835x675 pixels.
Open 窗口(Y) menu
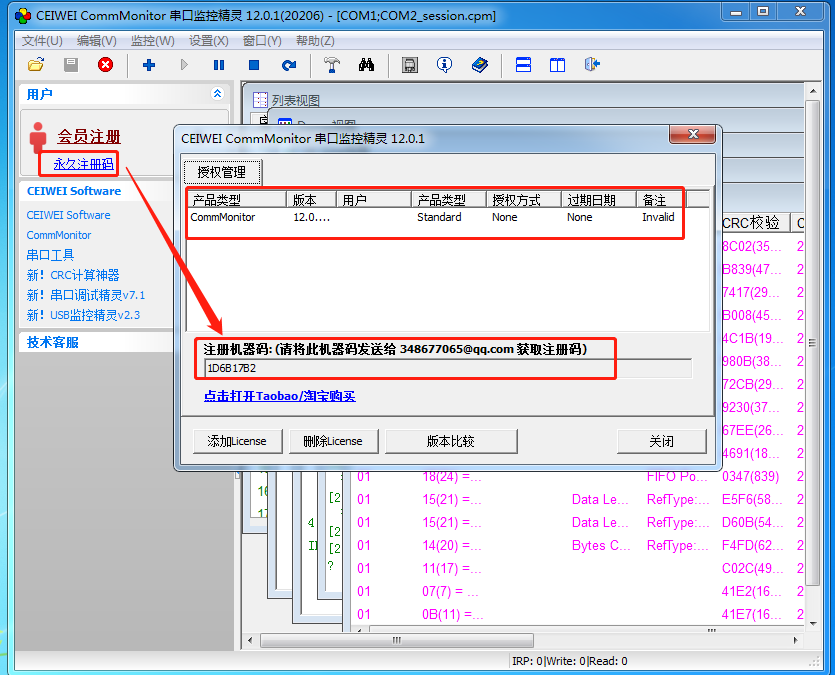tap(261, 41)
